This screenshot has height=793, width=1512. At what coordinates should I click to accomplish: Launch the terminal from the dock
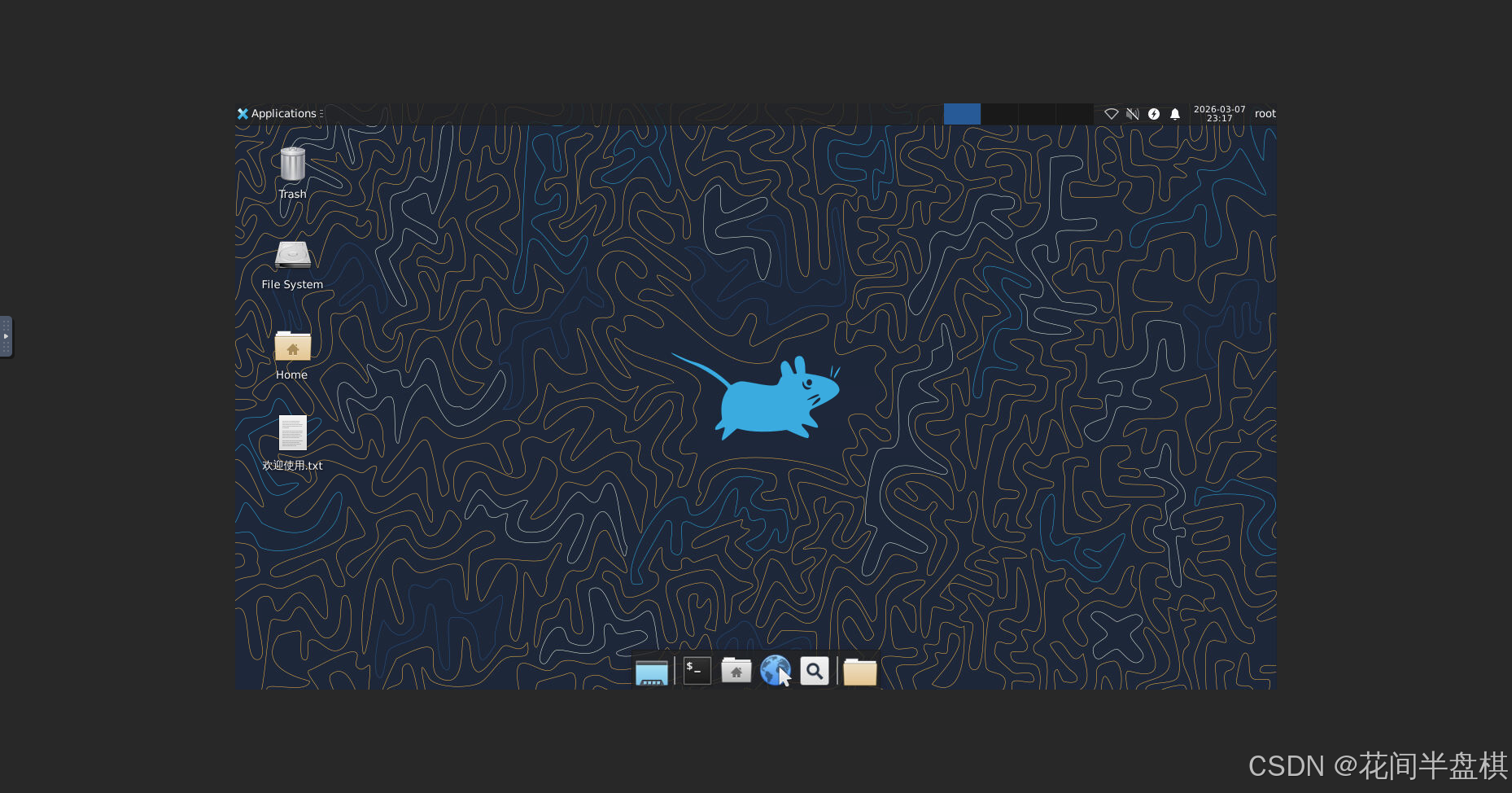coord(697,671)
